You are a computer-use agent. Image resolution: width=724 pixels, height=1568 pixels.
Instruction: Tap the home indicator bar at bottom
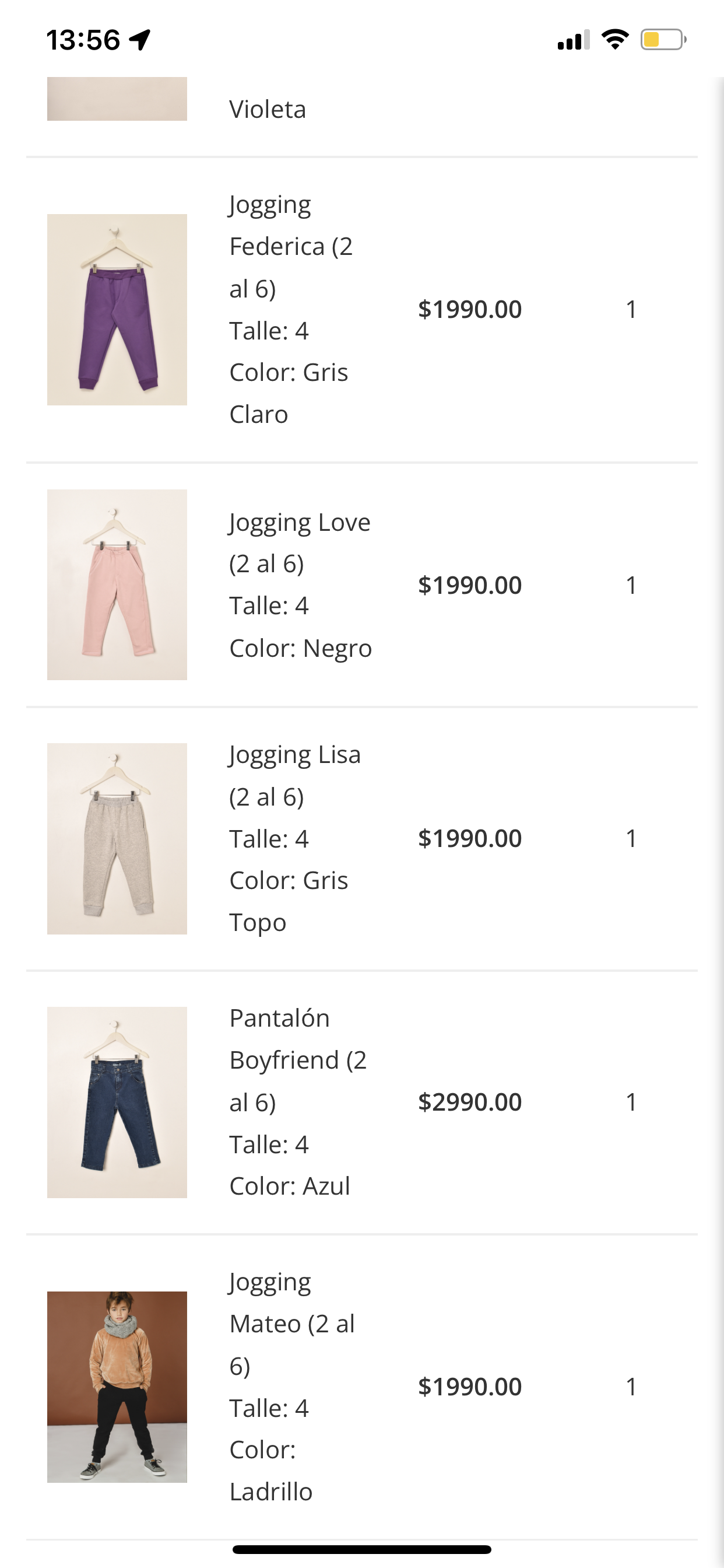(361, 1549)
